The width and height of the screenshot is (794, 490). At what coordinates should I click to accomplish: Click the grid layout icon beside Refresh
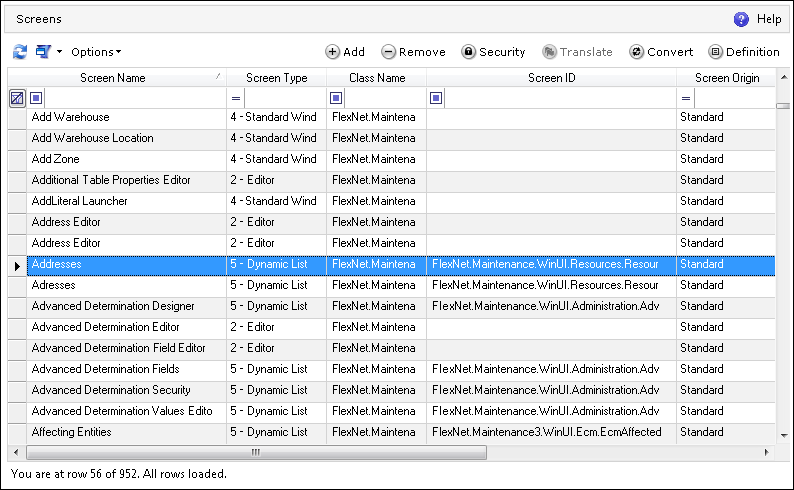[x=43, y=52]
